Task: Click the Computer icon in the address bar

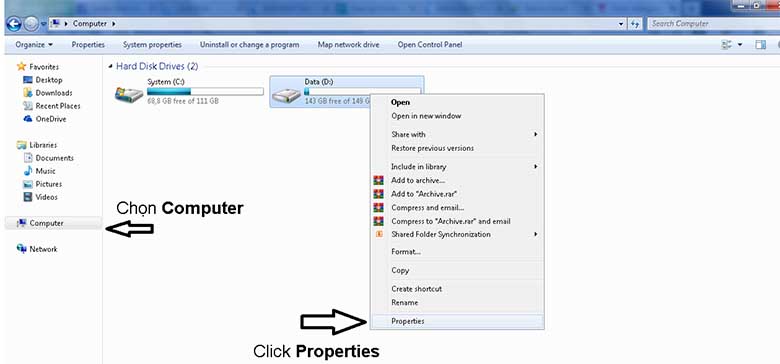Action: coord(56,23)
